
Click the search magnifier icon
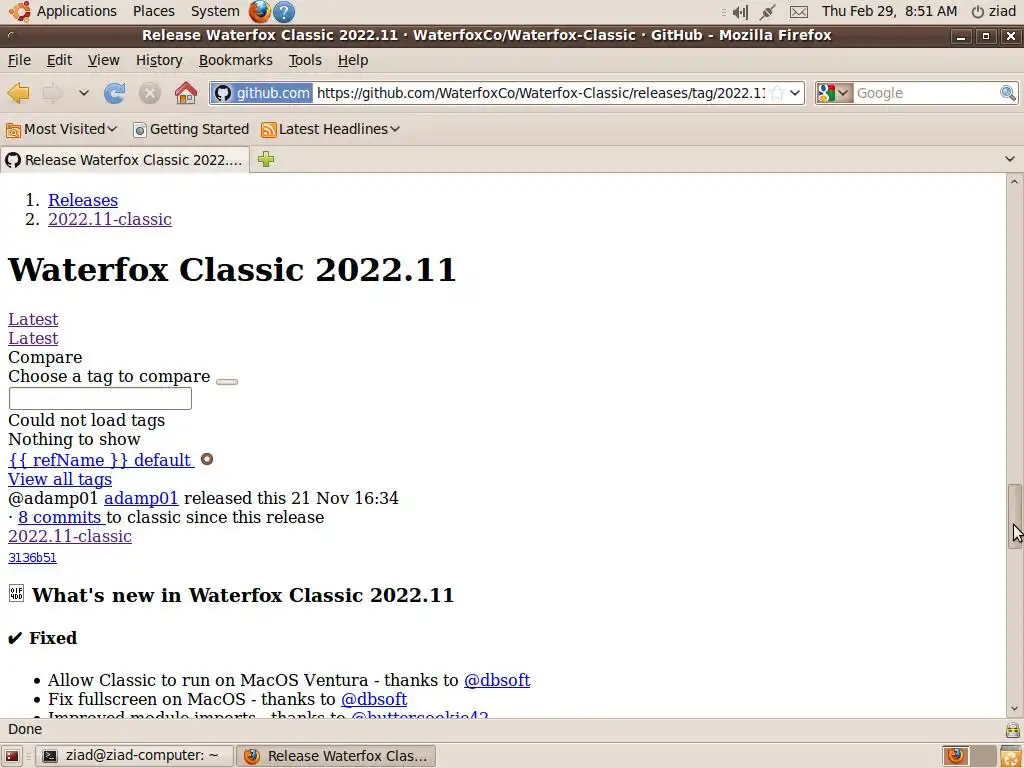(1008, 93)
